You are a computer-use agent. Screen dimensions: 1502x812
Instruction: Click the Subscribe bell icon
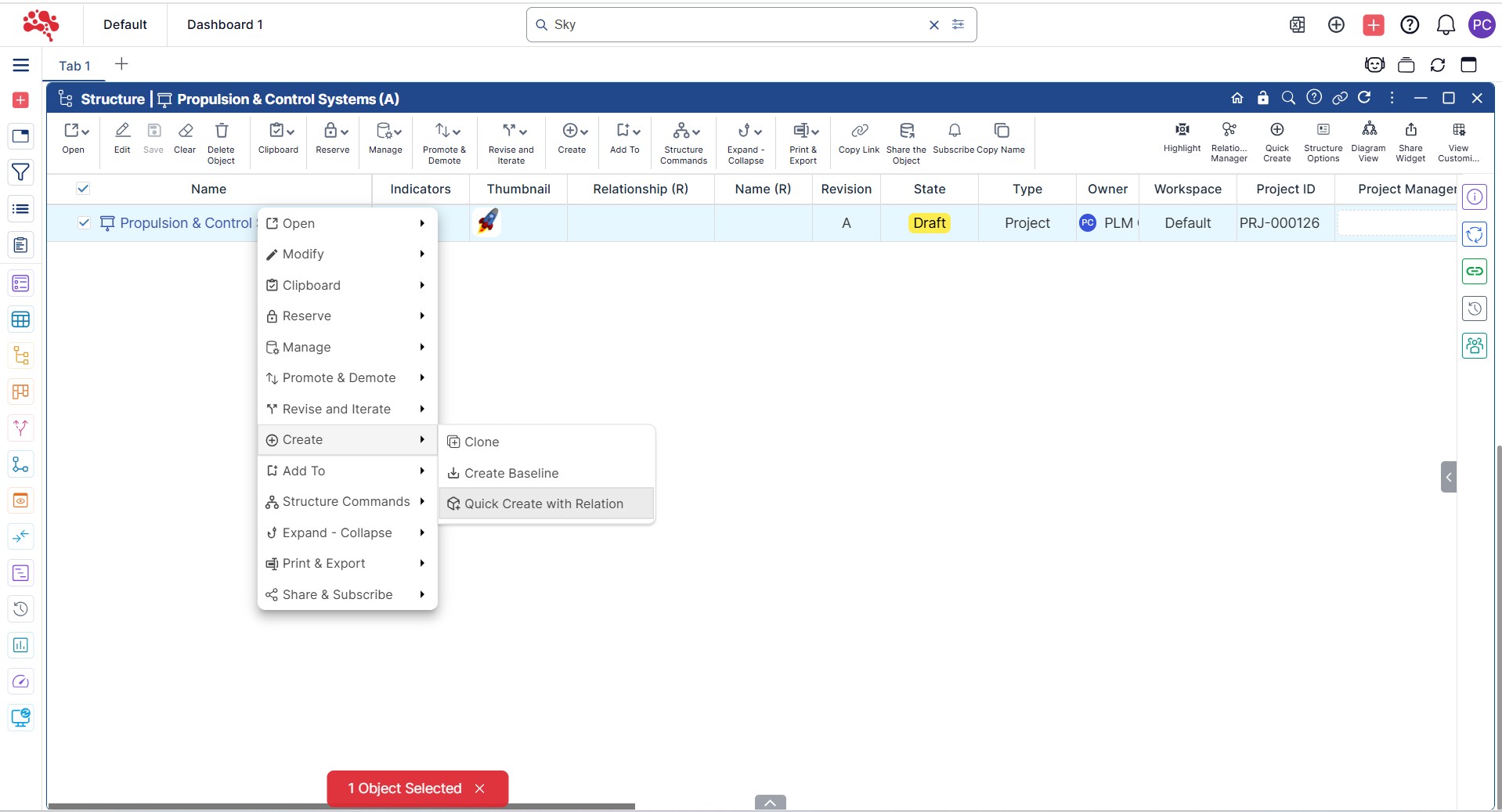(954, 131)
